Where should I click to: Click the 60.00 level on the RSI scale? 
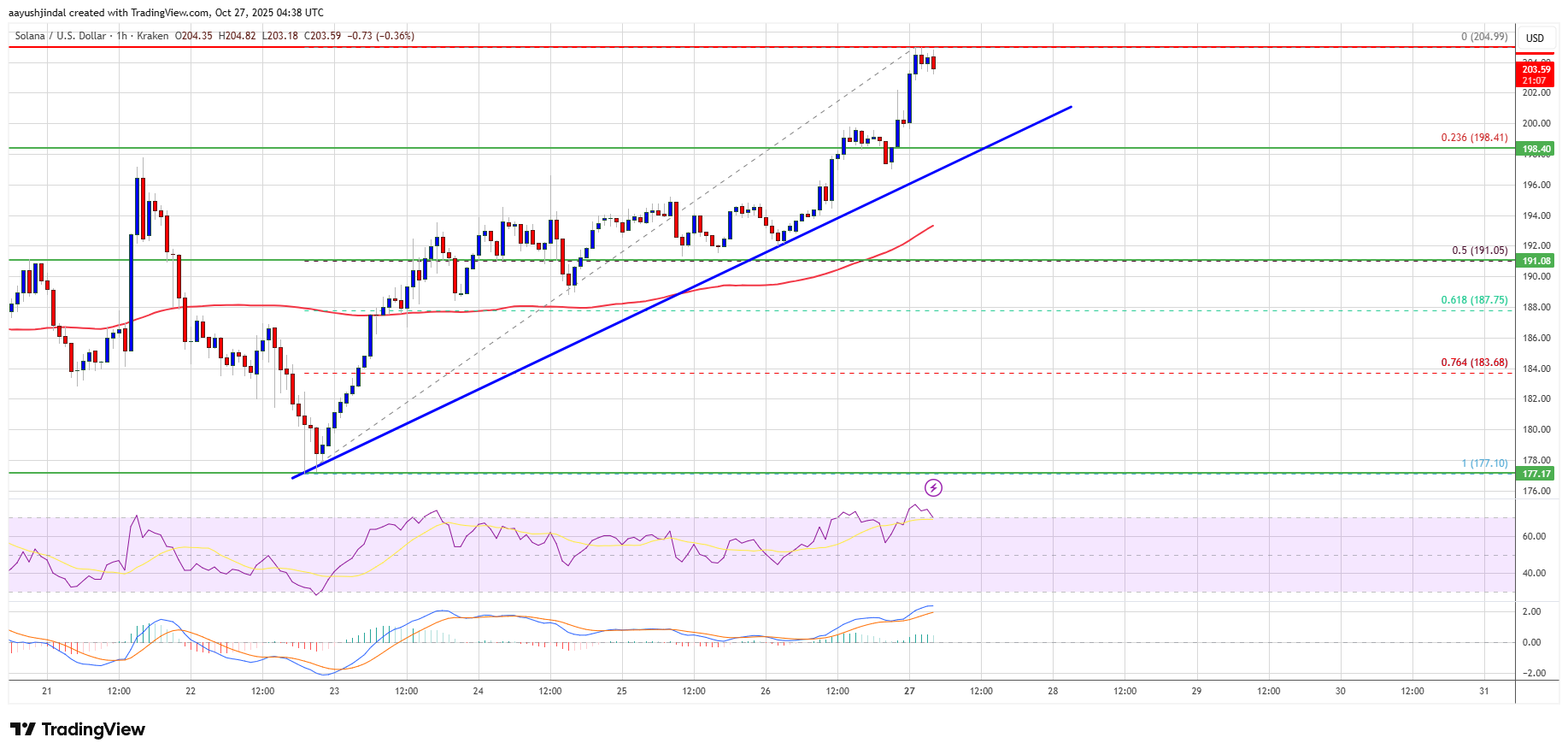pos(1533,537)
